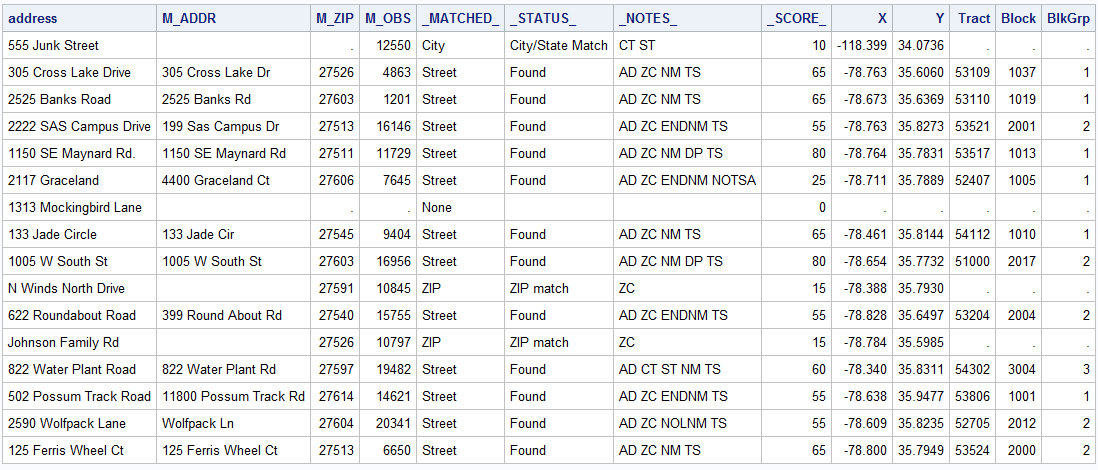Select the _STATUS_ column header
Image resolution: width=1098 pixels, height=470 pixels.
[543, 19]
